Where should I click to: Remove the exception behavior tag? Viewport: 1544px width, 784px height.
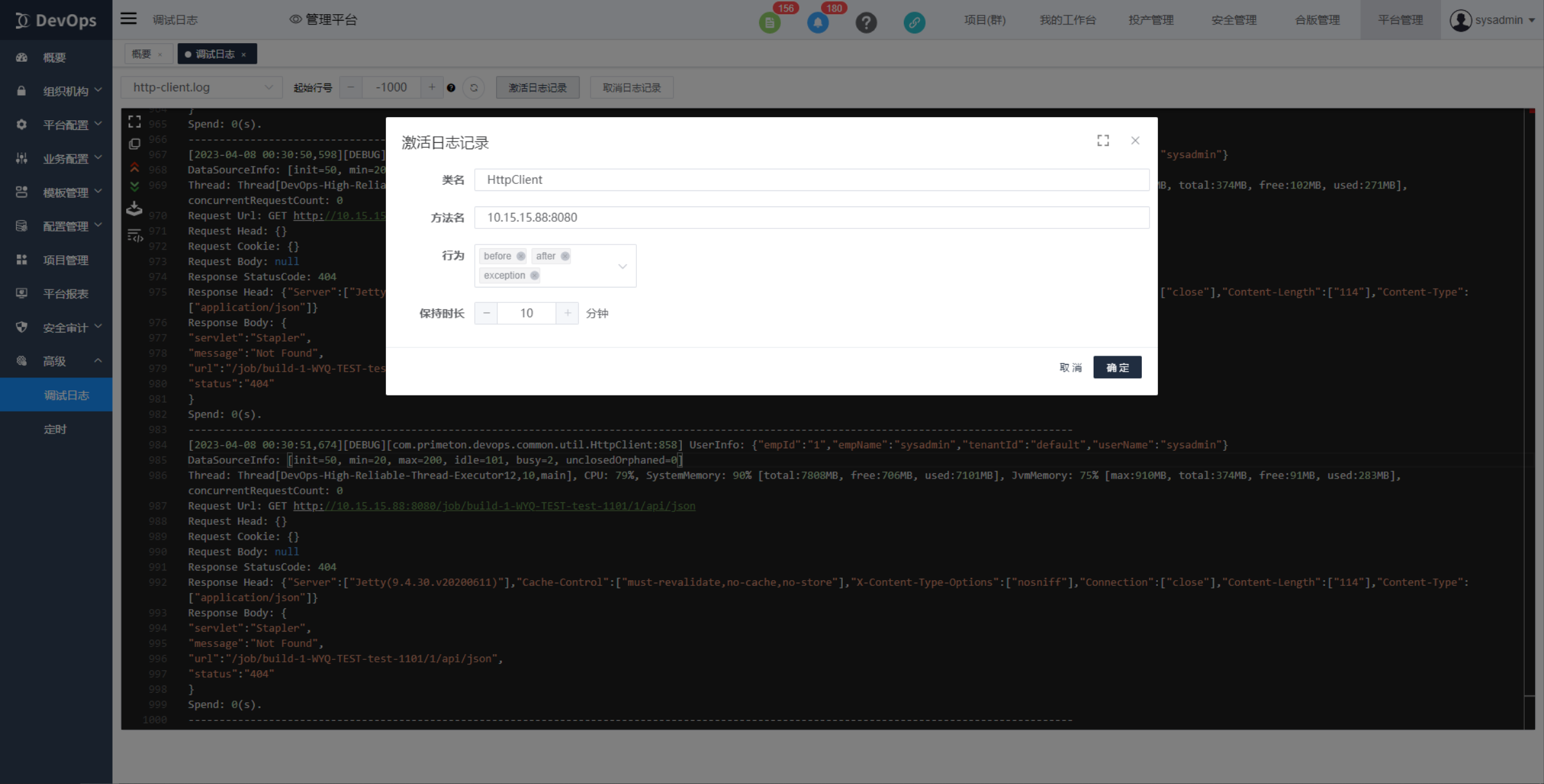point(535,275)
